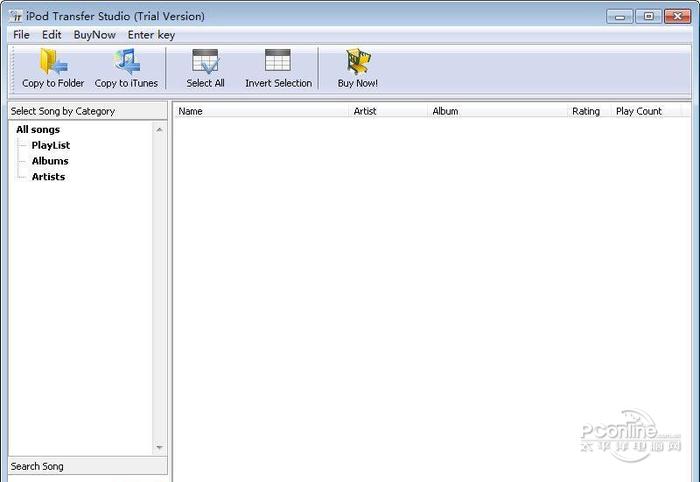Minimize the iPod Transfer Studio window

pos(620,17)
